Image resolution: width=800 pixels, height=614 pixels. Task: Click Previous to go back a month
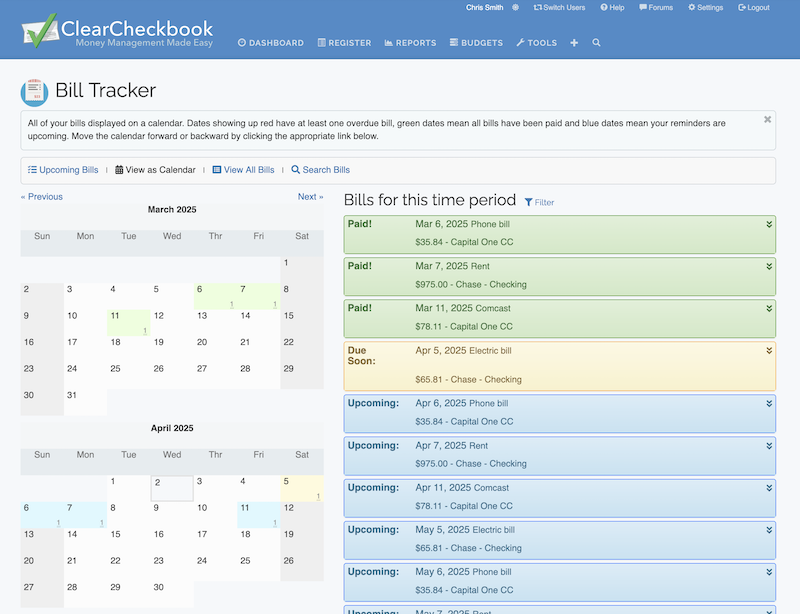(x=41, y=196)
